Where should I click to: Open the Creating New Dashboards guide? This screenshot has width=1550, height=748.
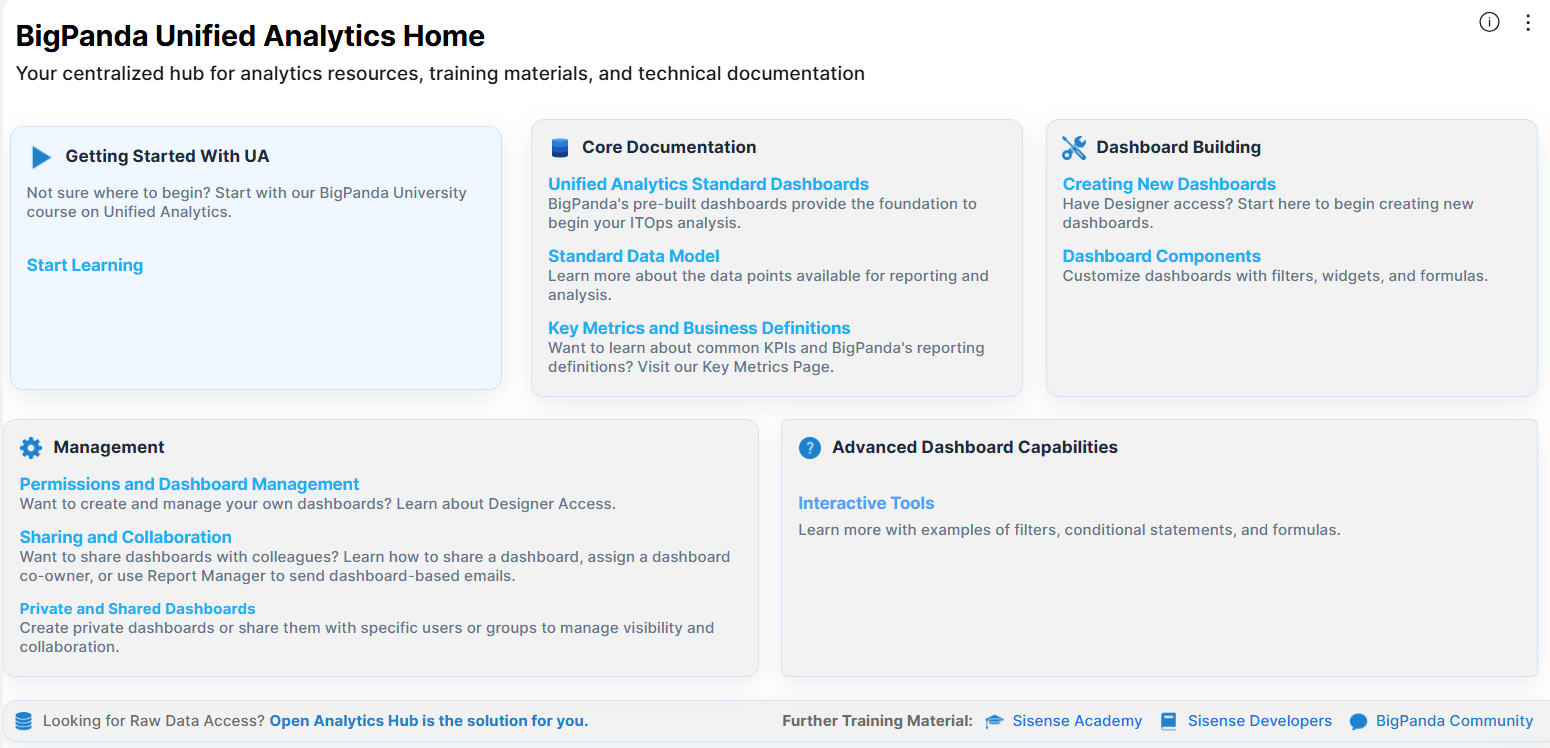[x=1168, y=183]
